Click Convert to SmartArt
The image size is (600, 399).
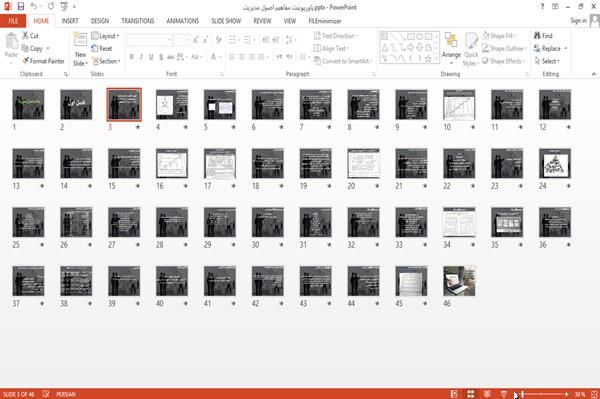click(343, 61)
